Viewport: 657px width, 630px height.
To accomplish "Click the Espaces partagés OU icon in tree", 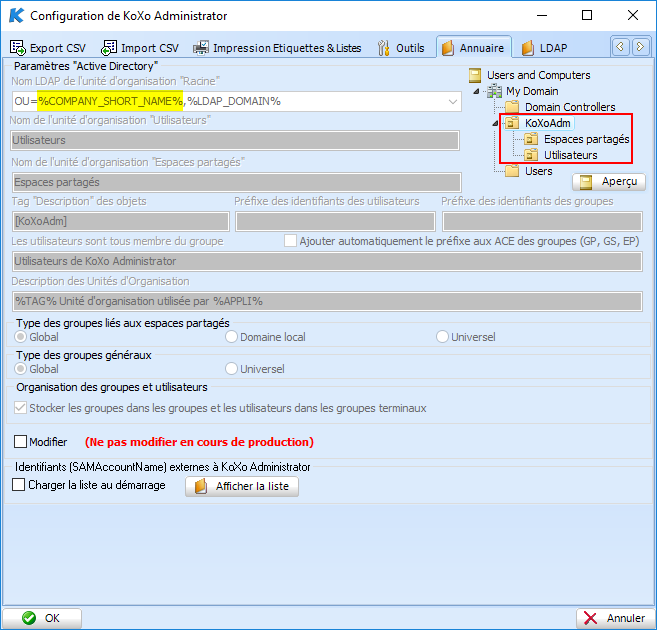I will click(x=531, y=139).
